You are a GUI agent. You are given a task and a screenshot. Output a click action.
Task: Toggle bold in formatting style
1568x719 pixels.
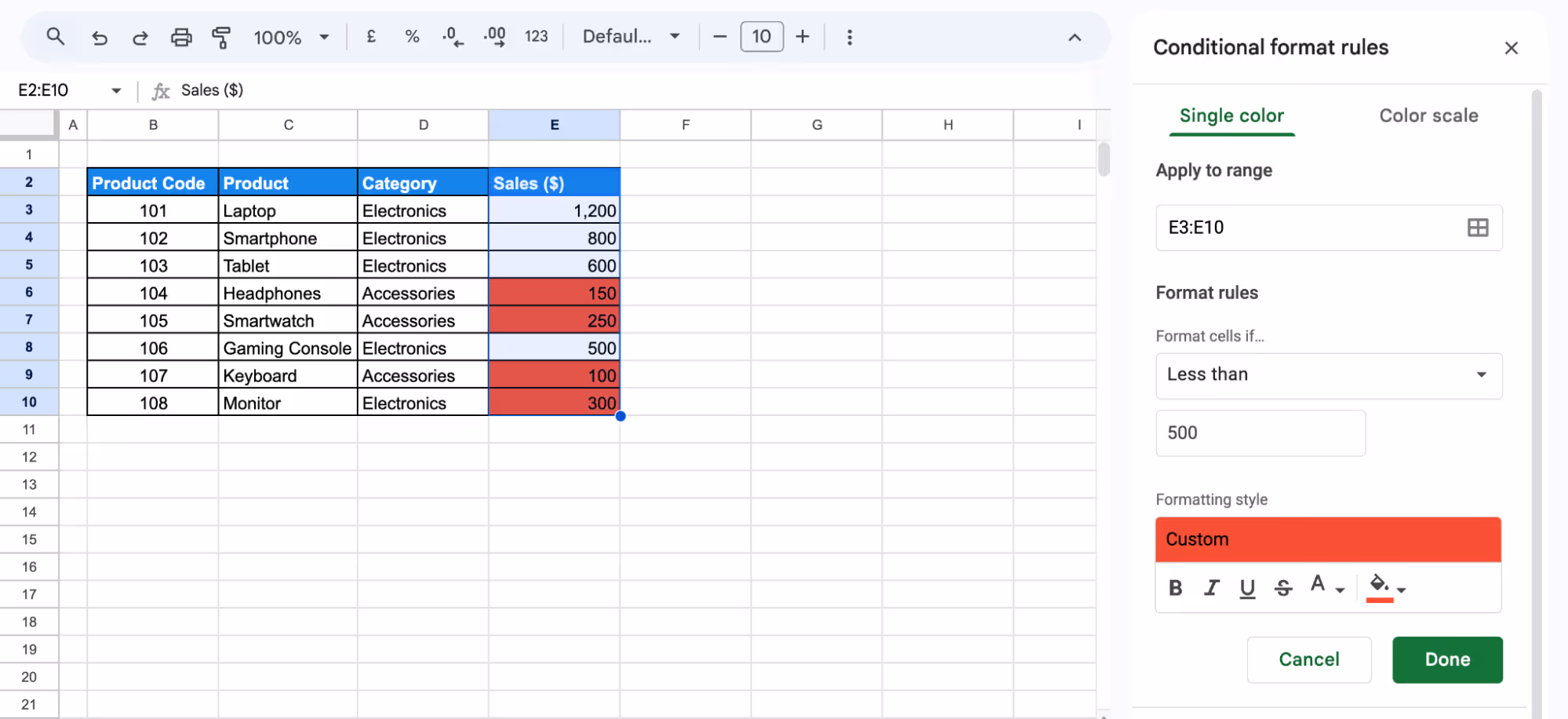[x=1175, y=587]
